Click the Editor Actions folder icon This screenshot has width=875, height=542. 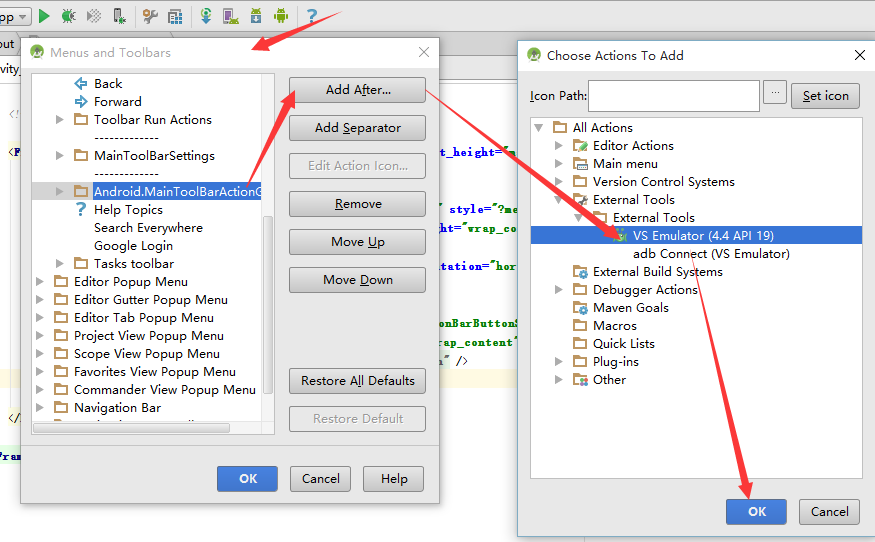[x=580, y=146]
